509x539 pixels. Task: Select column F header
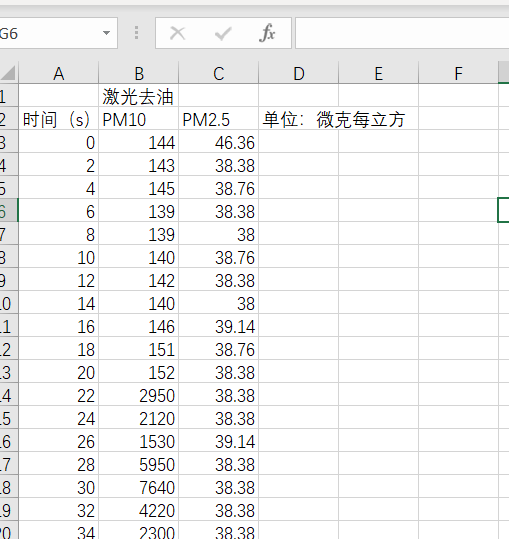(458, 73)
